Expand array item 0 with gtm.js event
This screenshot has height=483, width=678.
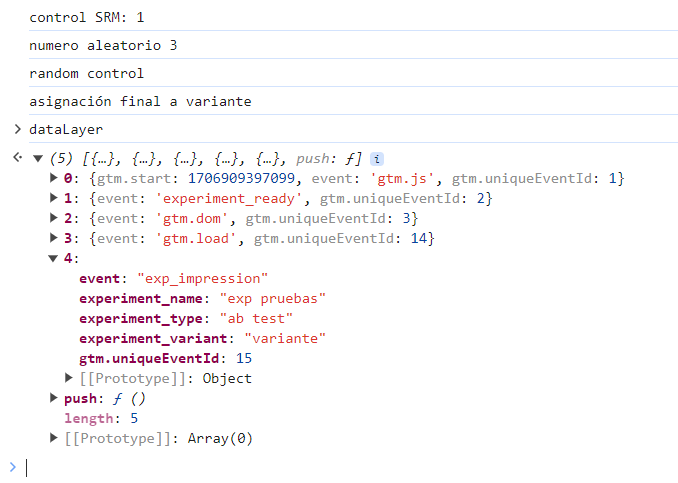[54, 178]
